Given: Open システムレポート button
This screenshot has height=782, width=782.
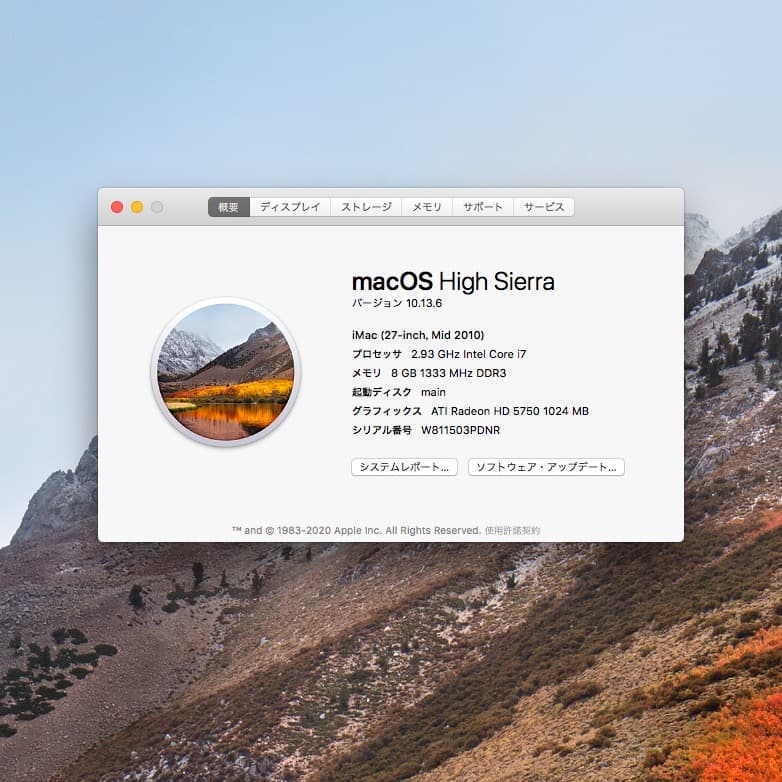Looking at the screenshot, I should point(404,467).
